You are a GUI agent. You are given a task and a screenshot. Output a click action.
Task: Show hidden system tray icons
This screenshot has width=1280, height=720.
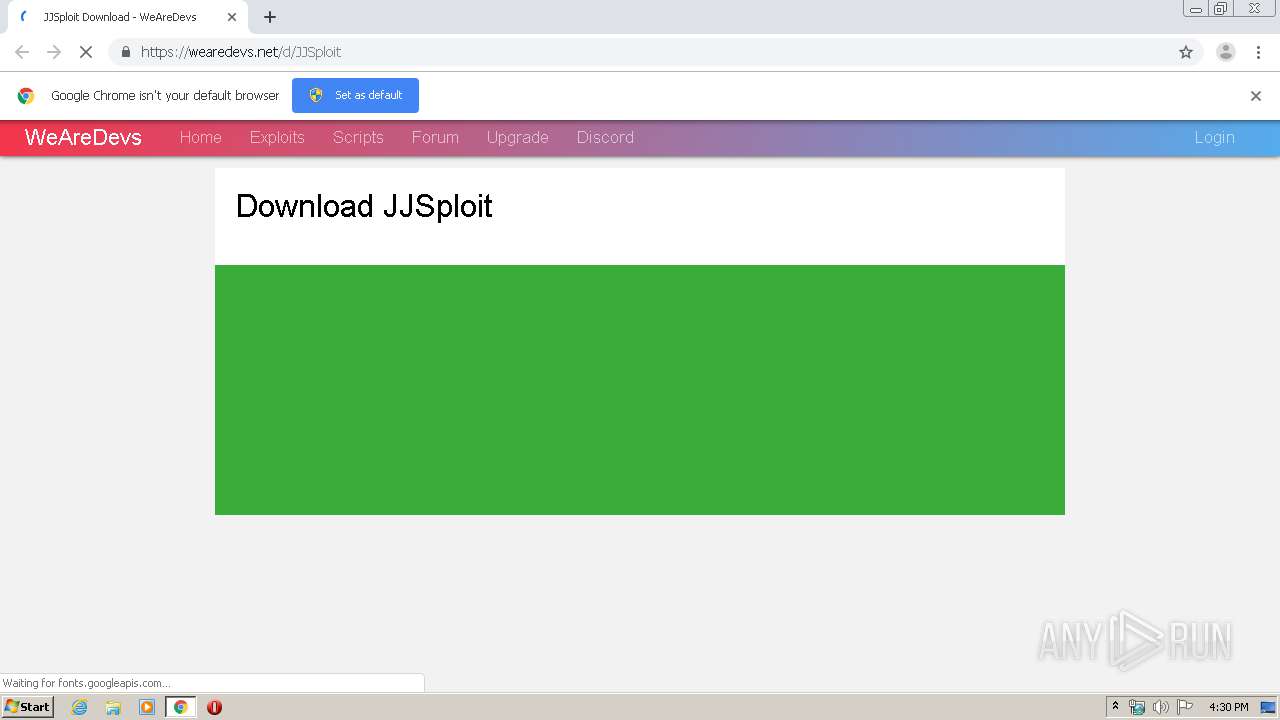click(1116, 706)
